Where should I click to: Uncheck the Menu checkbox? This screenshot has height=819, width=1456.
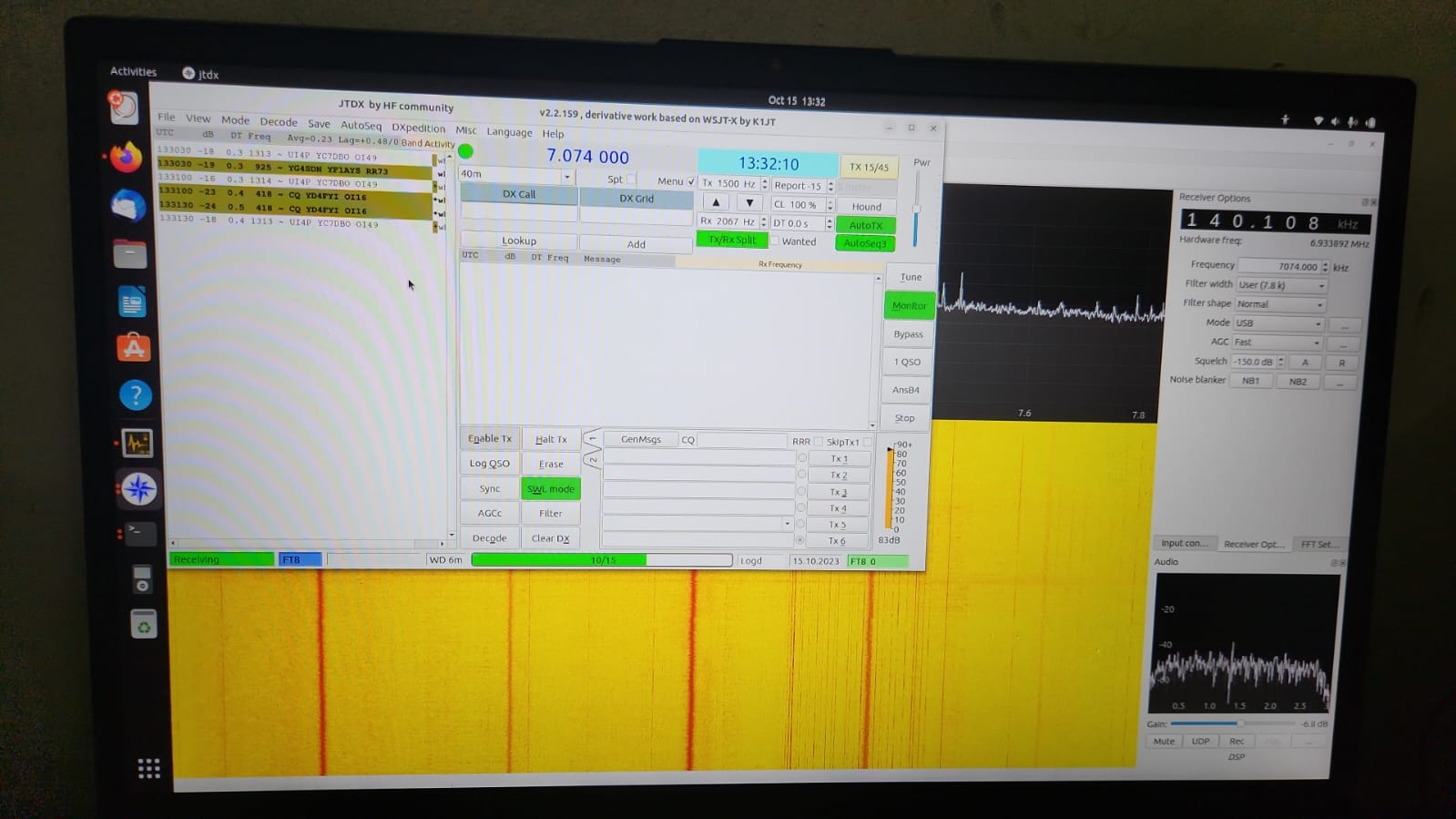691,181
